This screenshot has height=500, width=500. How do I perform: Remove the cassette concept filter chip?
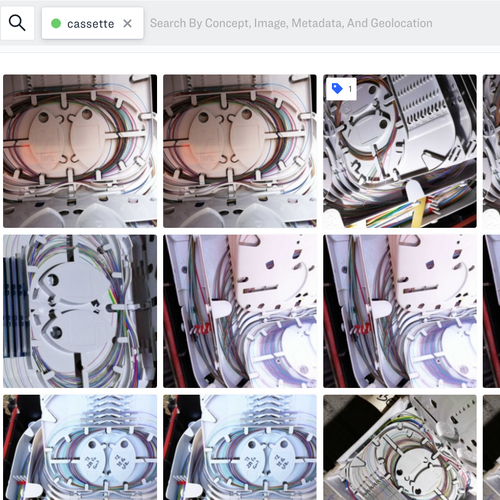(127, 23)
